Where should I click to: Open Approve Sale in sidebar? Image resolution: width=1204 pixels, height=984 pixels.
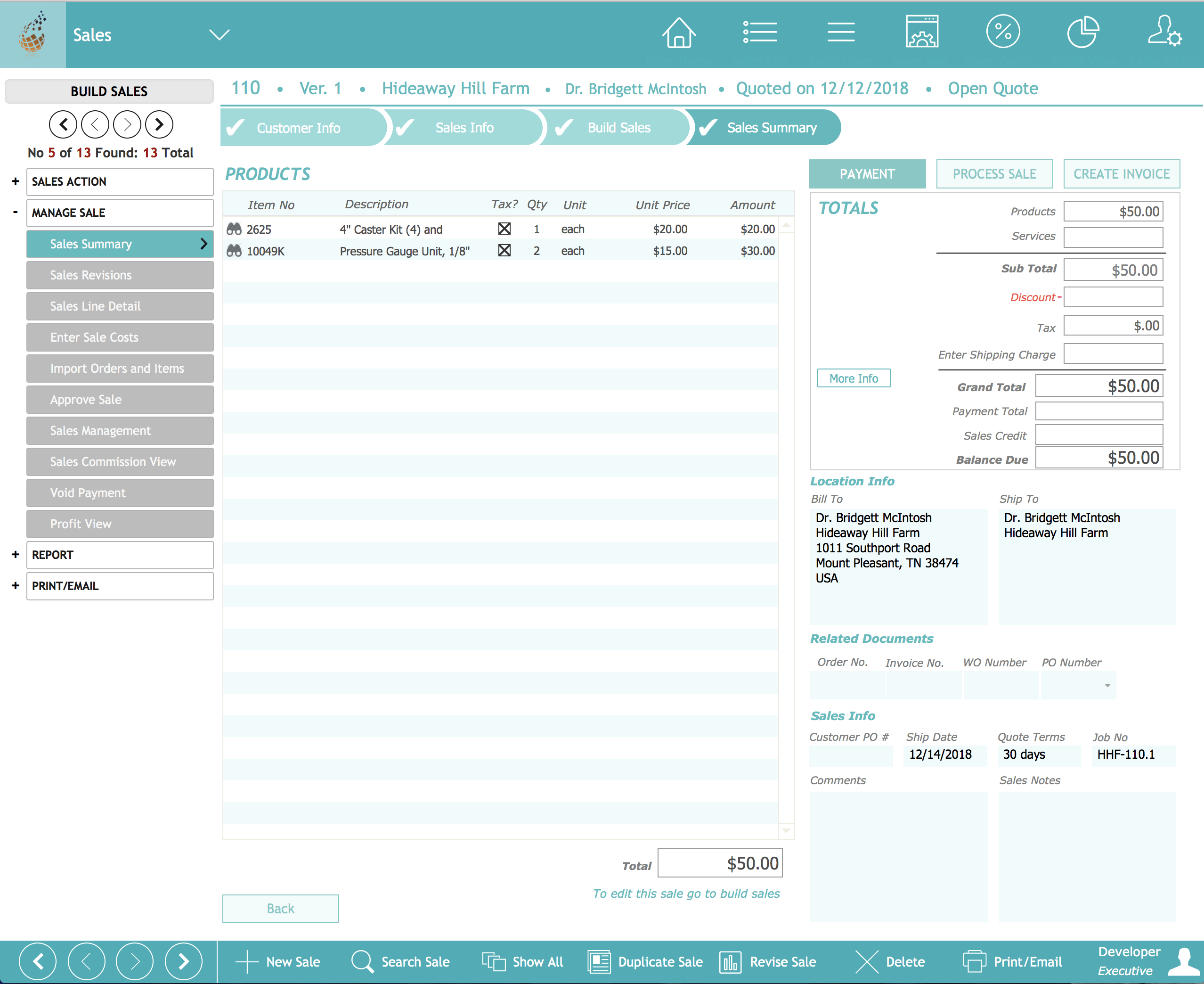[120, 400]
